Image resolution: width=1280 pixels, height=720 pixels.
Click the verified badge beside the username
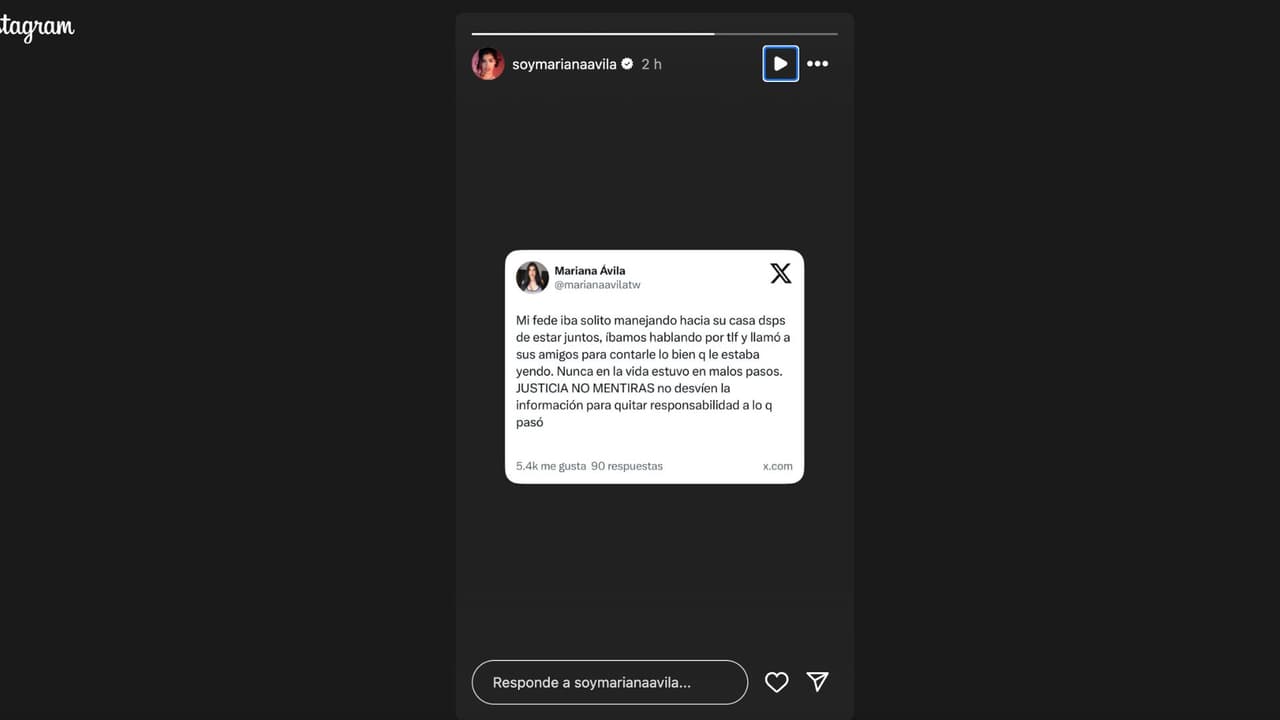[627, 64]
